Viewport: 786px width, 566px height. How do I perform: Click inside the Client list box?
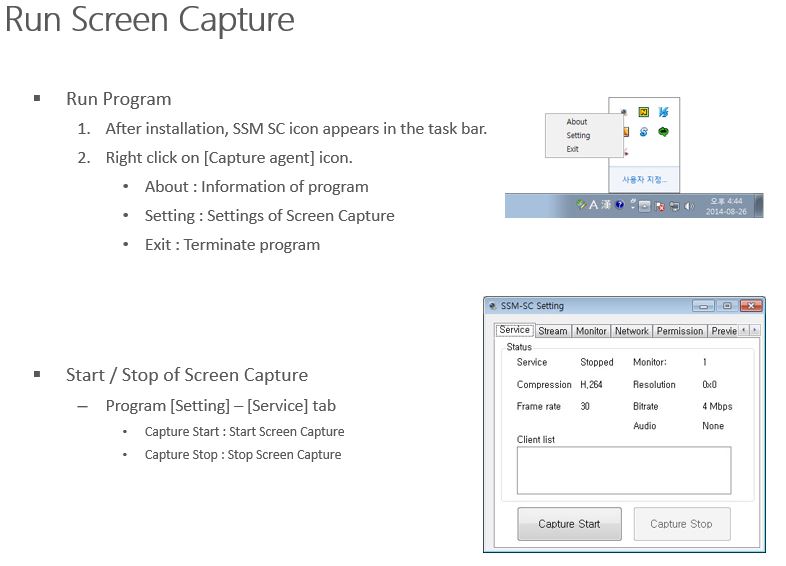pyautogui.click(x=623, y=470)
